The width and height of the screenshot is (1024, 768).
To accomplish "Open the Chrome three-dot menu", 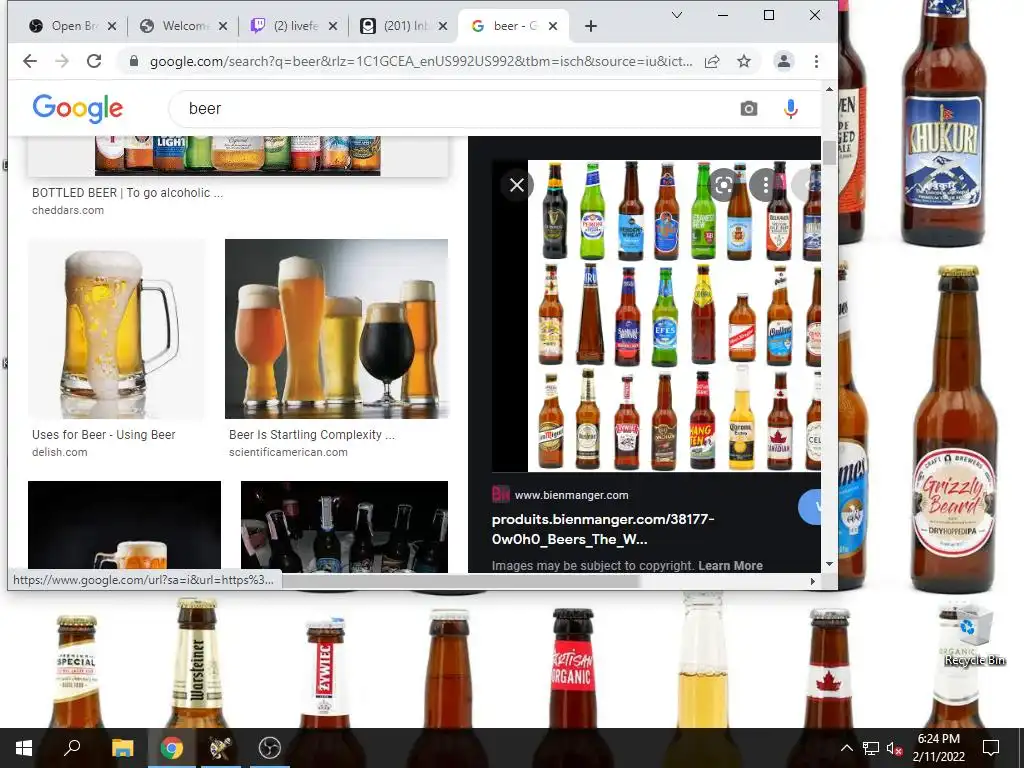I will coord(816,61).
